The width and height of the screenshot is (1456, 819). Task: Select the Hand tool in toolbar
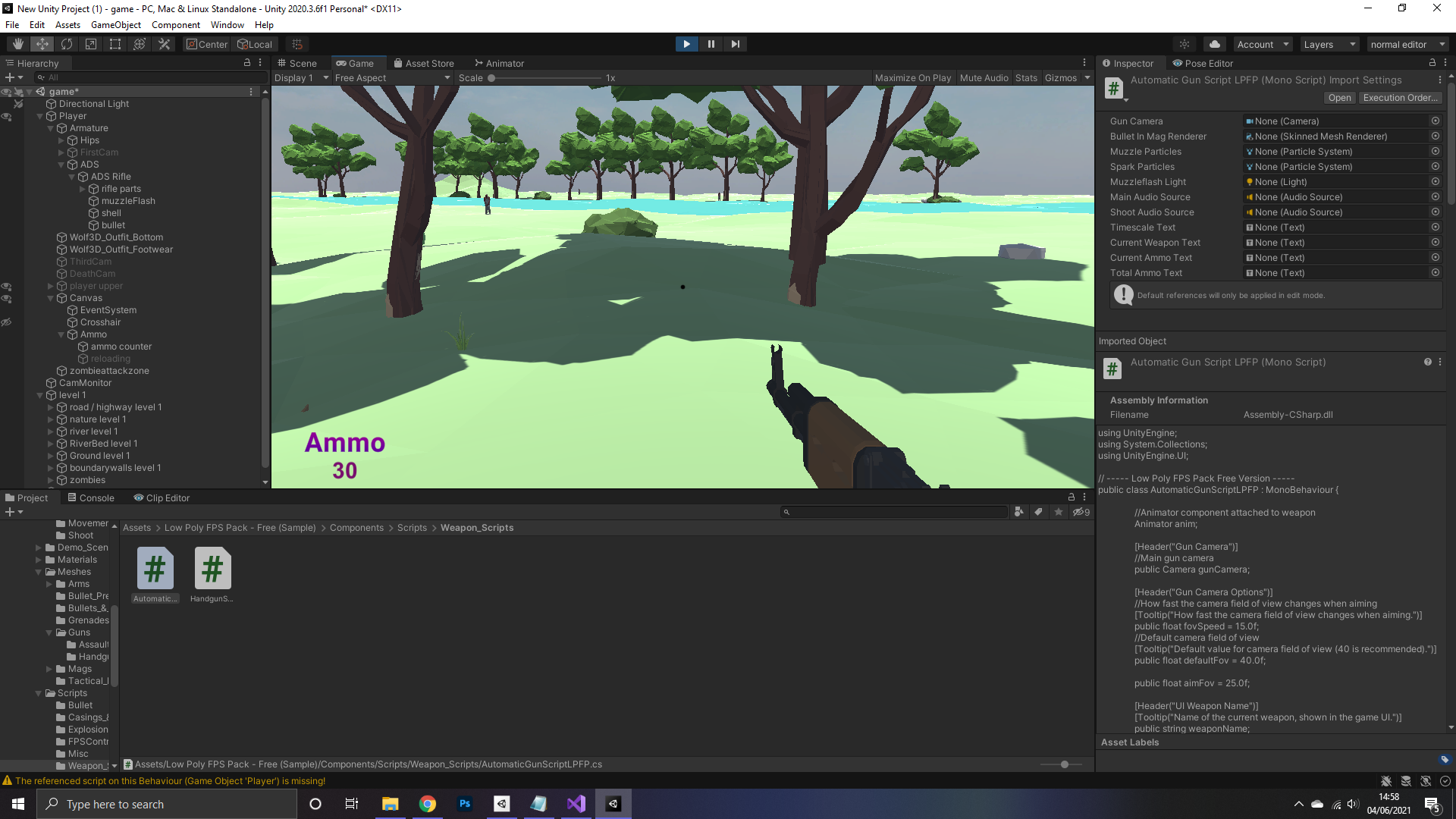(18, 44)
